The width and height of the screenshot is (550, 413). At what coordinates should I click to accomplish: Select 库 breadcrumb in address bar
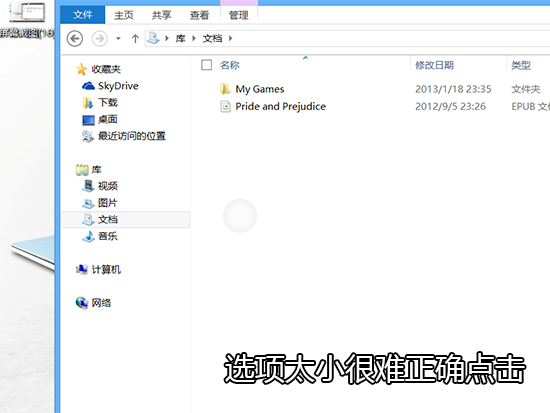coord(180,38)
